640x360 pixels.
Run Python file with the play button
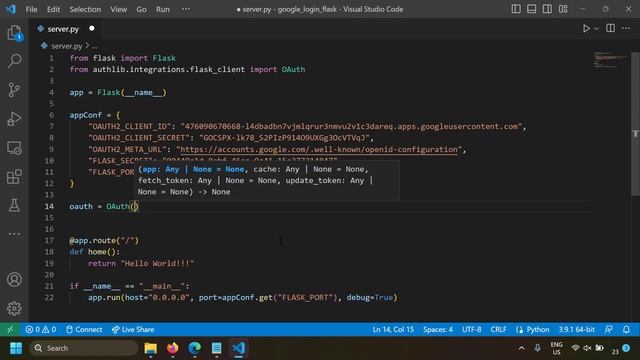pyautogui.click(x=586, y=29)
